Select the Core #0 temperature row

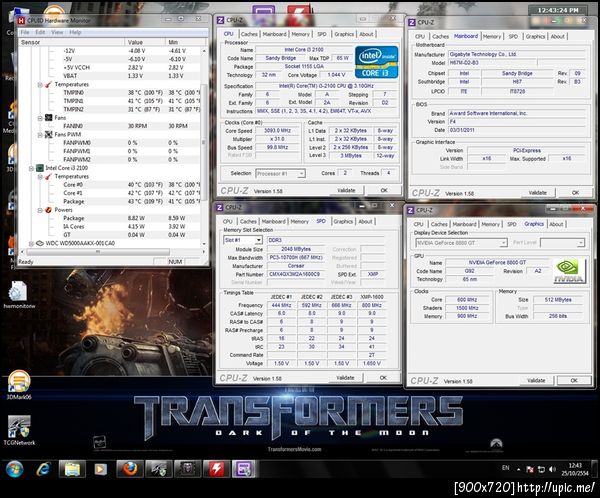click(x=109, y=185)
